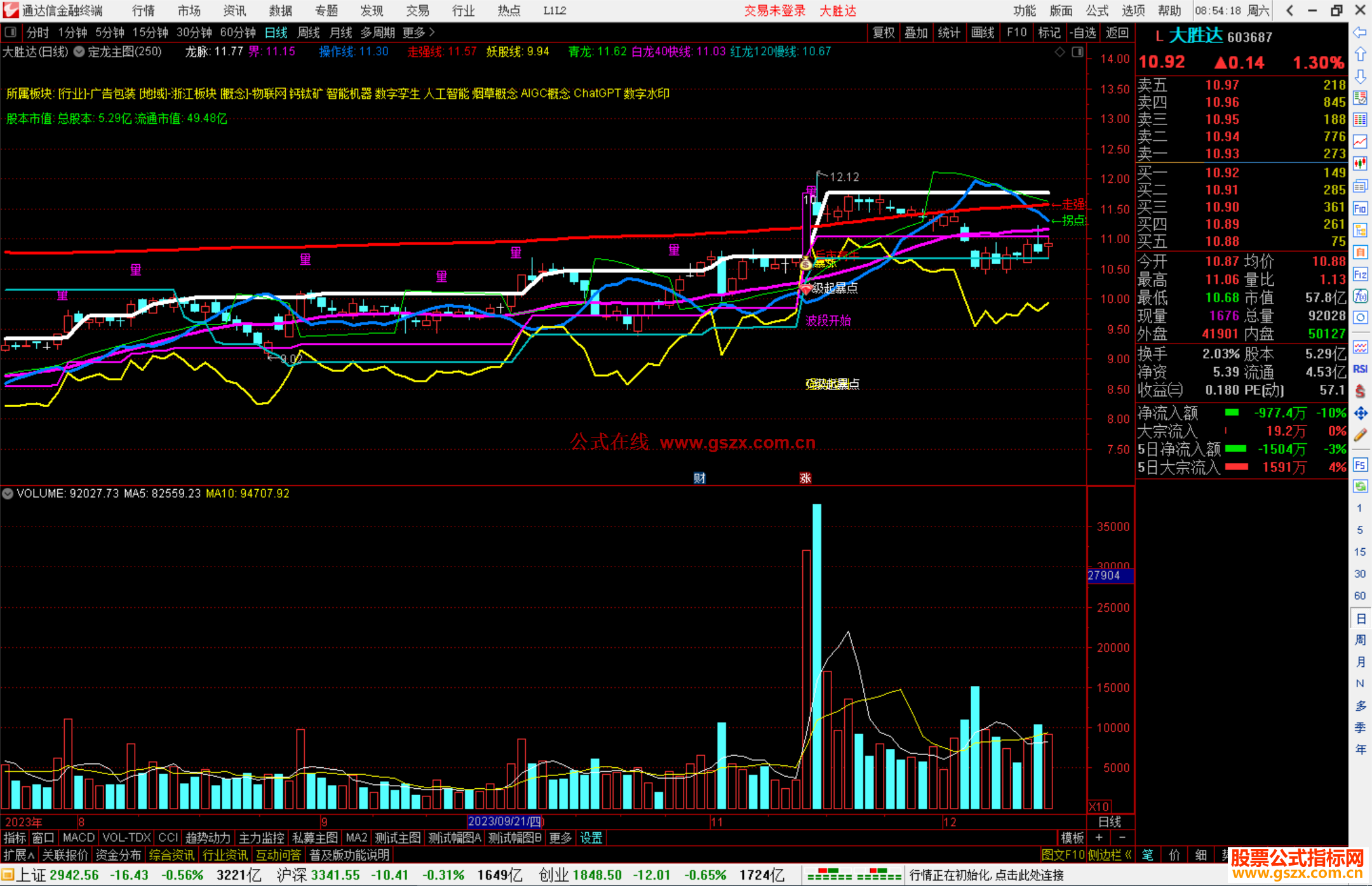Click the four-way move arrows icon
The image size is (1372, 886).
click(x=1360, y=413)
